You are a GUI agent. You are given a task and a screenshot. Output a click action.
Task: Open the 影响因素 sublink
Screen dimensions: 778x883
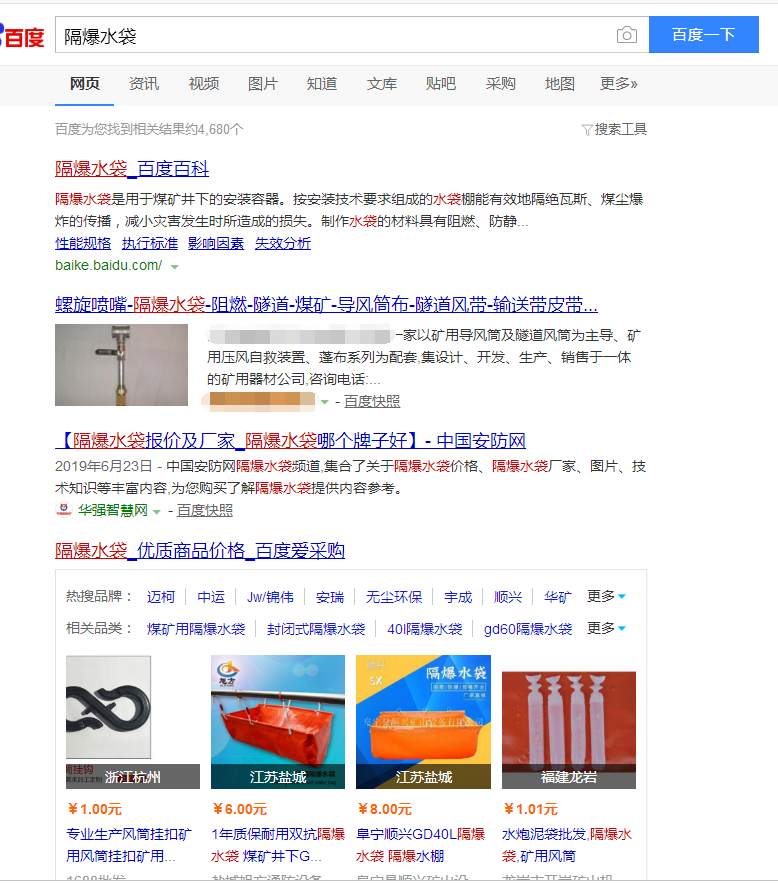216,243
